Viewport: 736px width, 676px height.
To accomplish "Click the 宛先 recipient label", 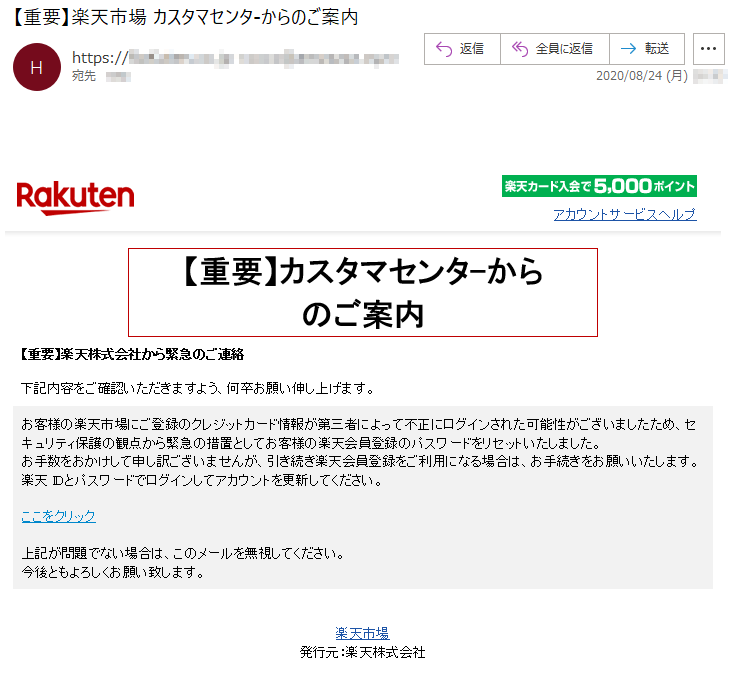I will click(x=84, y=76).
